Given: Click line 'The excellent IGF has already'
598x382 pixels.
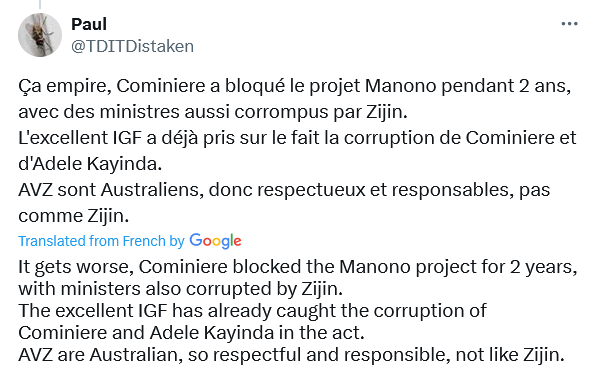Looking at the screenshot, I should (x=252, y=311).
